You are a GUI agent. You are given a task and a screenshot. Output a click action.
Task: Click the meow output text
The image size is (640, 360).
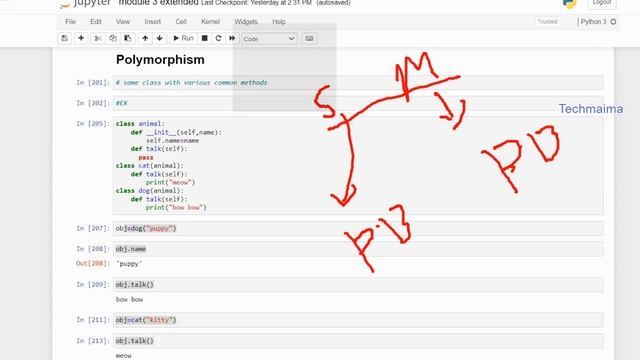tap(124, 356)
